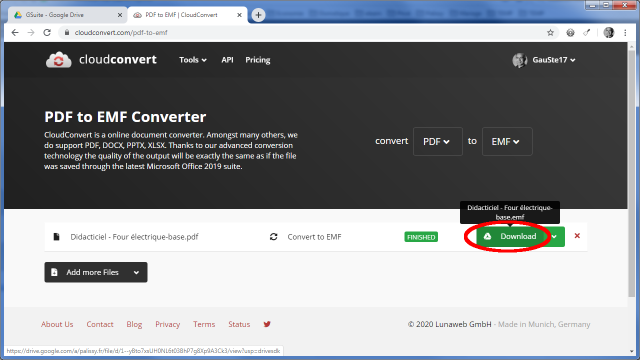Go back with browser back arrow
The width and height of the screenshot is (640, 360).
coord(15,33)
